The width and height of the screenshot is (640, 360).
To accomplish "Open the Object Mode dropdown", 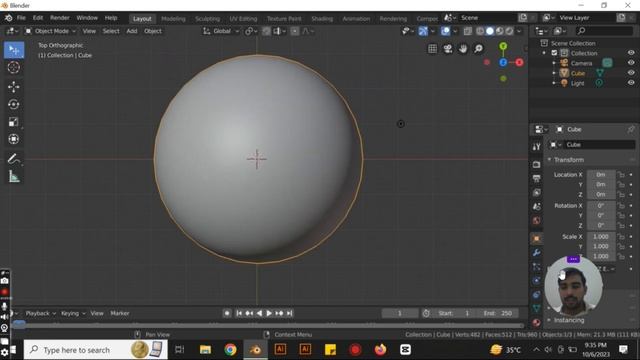I will tap(50, 31).
